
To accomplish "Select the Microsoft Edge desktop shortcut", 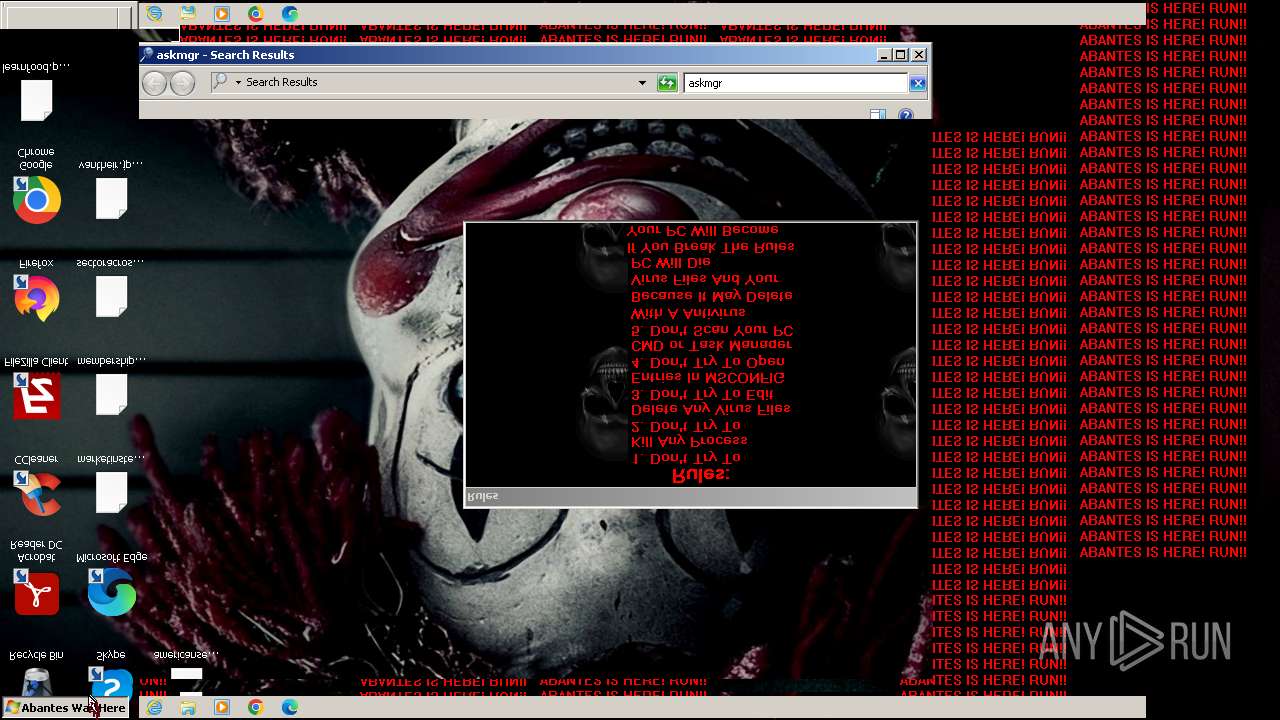I will click(111, 584).
